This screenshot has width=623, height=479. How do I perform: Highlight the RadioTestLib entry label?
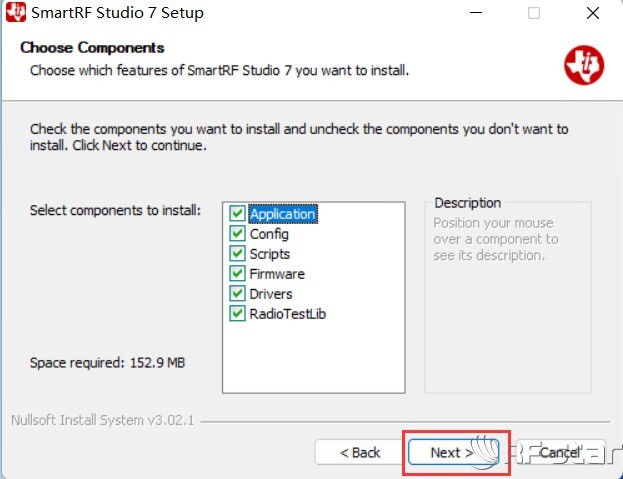click(288, 314)
